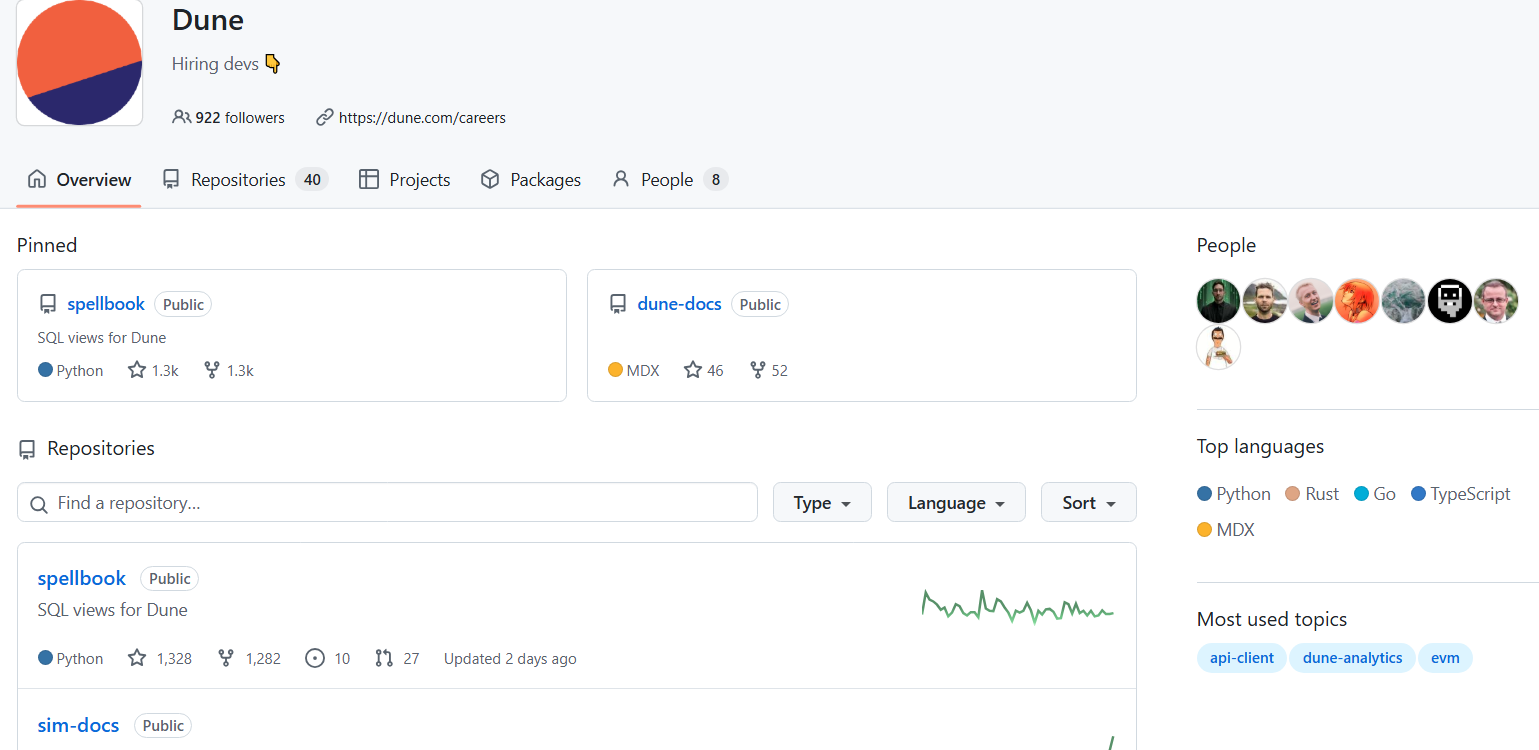The image size is (1539, 750).
Task: Open pull requests icon showing 27
Action: 384,658
